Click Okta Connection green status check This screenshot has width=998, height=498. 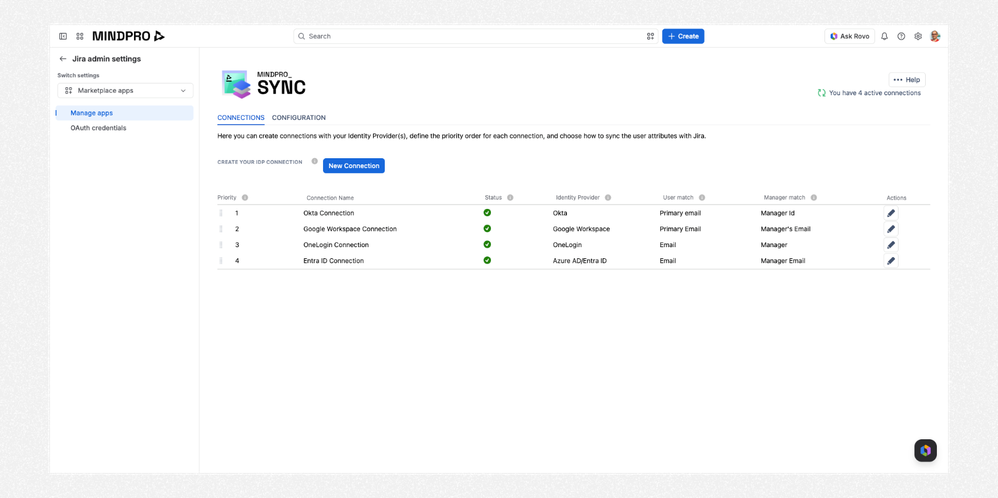coord(488,213)
